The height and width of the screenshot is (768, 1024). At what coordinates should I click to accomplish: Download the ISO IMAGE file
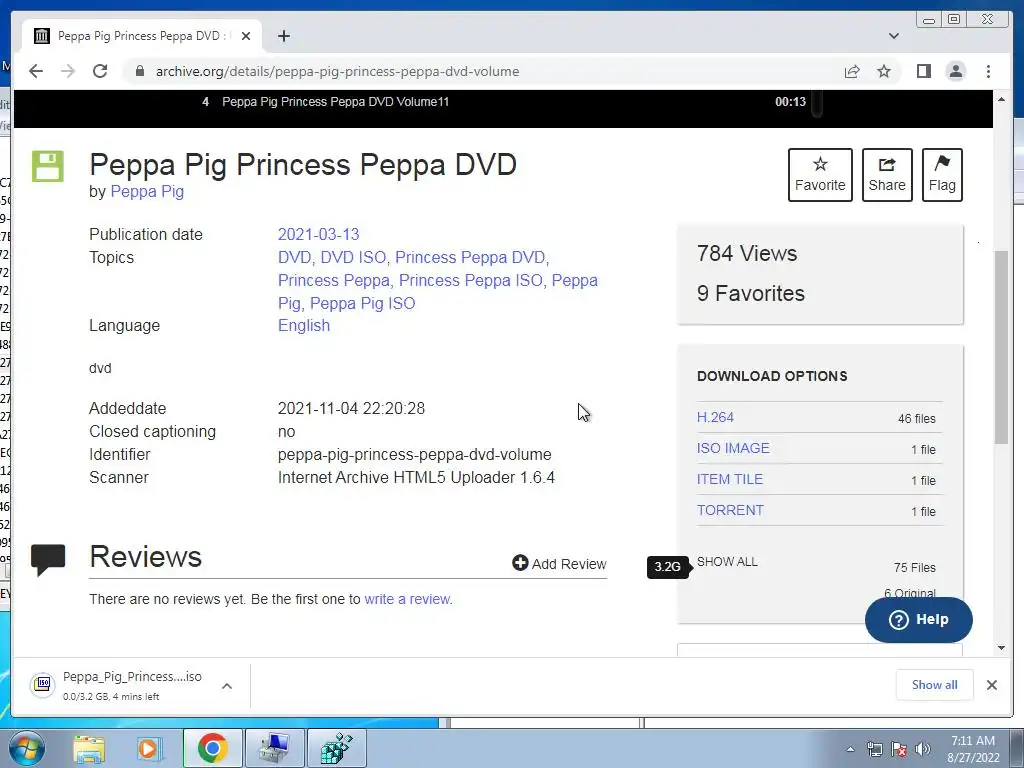coord(733,448)
